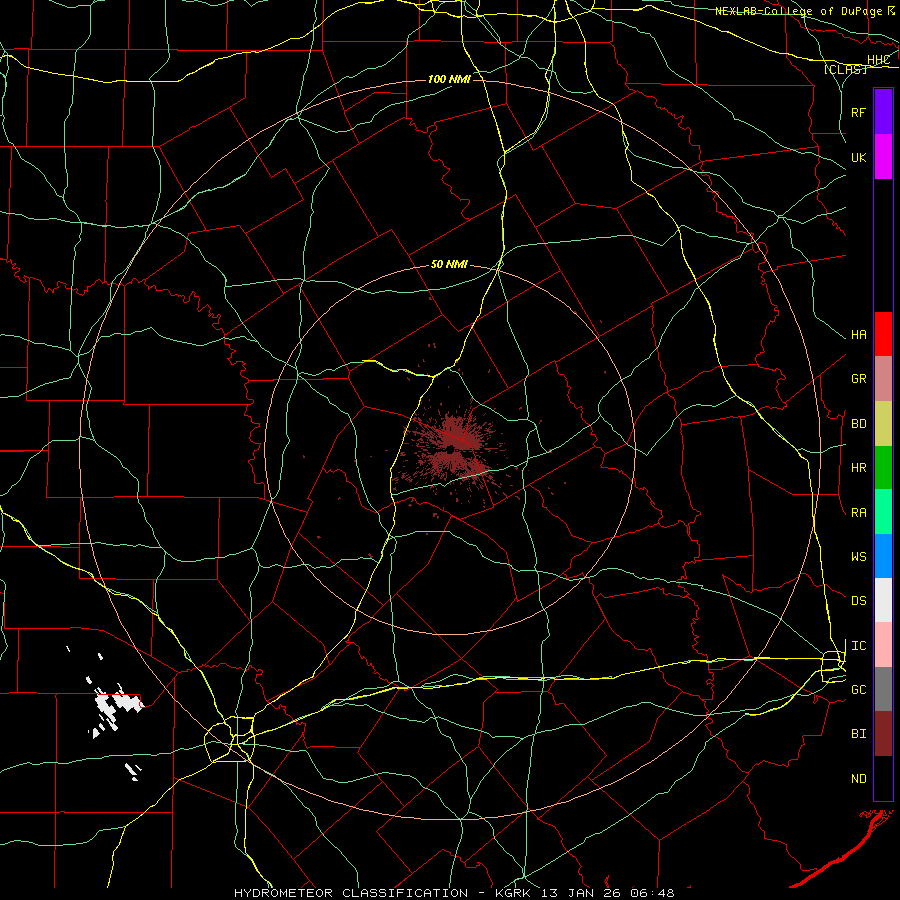Click the dark green HR legend swatch
Screen dimensions: 900x900
point(883,468)
